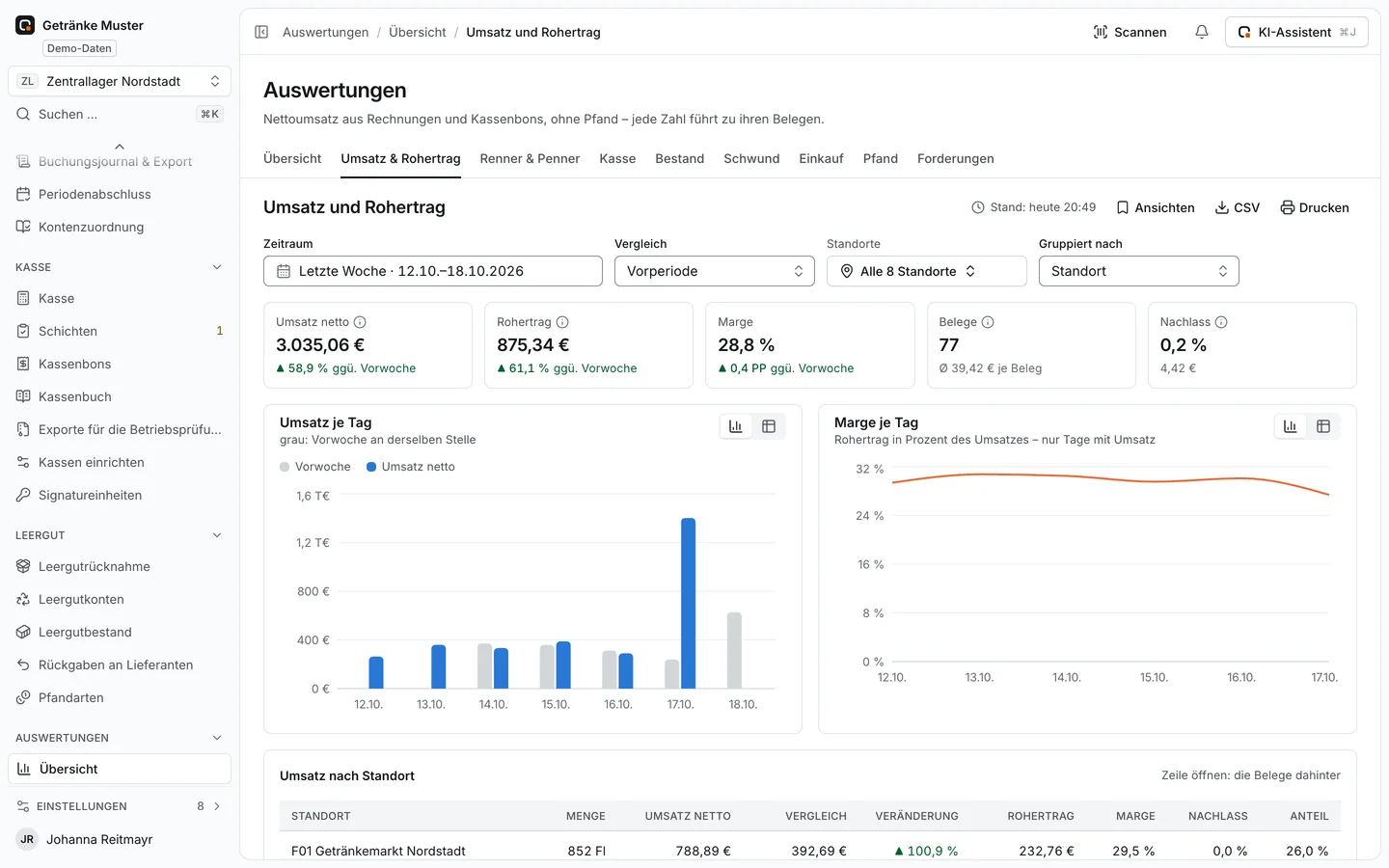
Task: Open Leergutrücknahme in sidebar
Action: point(120,566)
